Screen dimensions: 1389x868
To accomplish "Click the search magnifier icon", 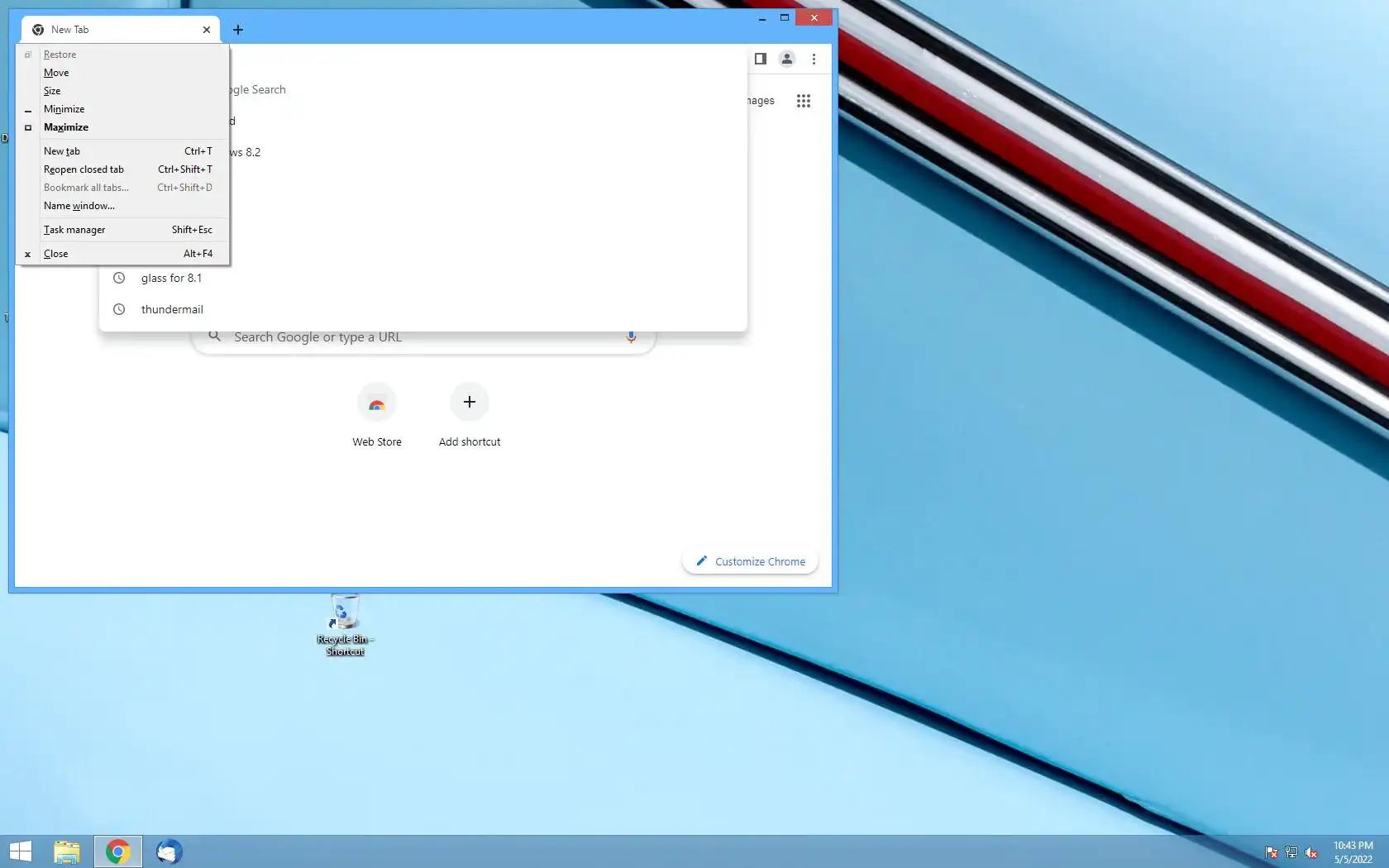I will pos(214,336).
